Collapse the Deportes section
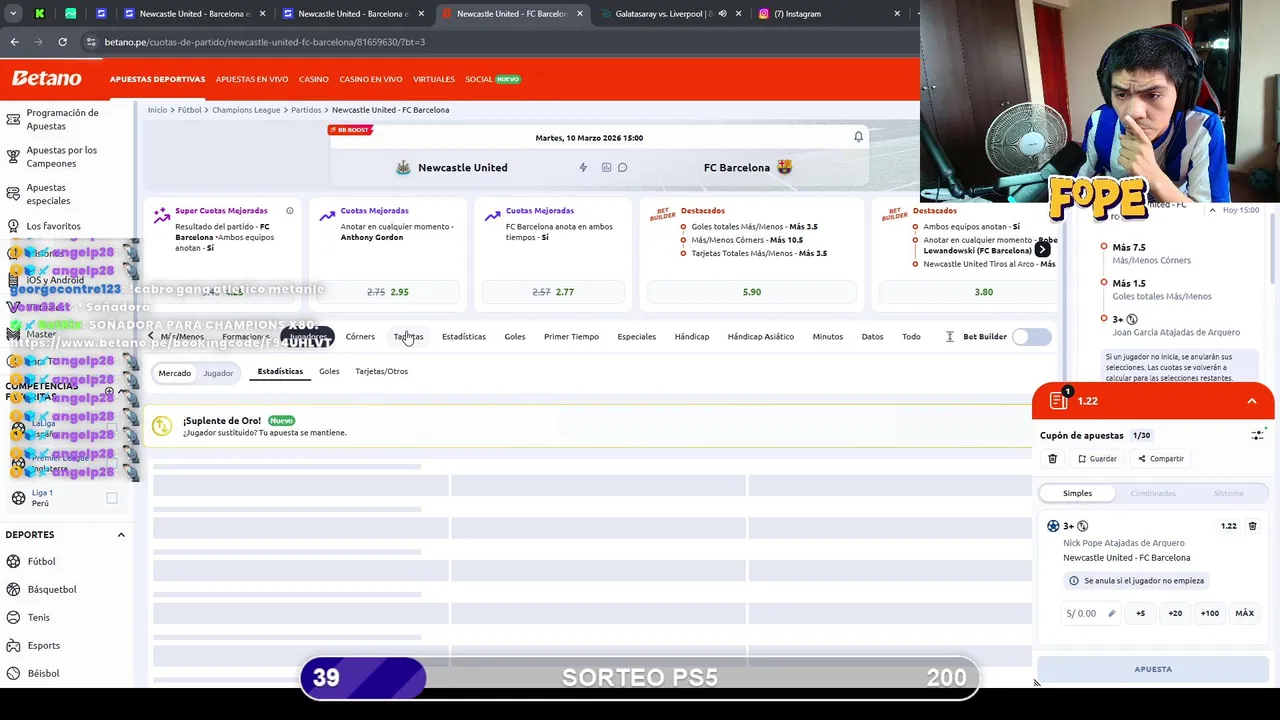1280x720 pixels. [121, 535]
